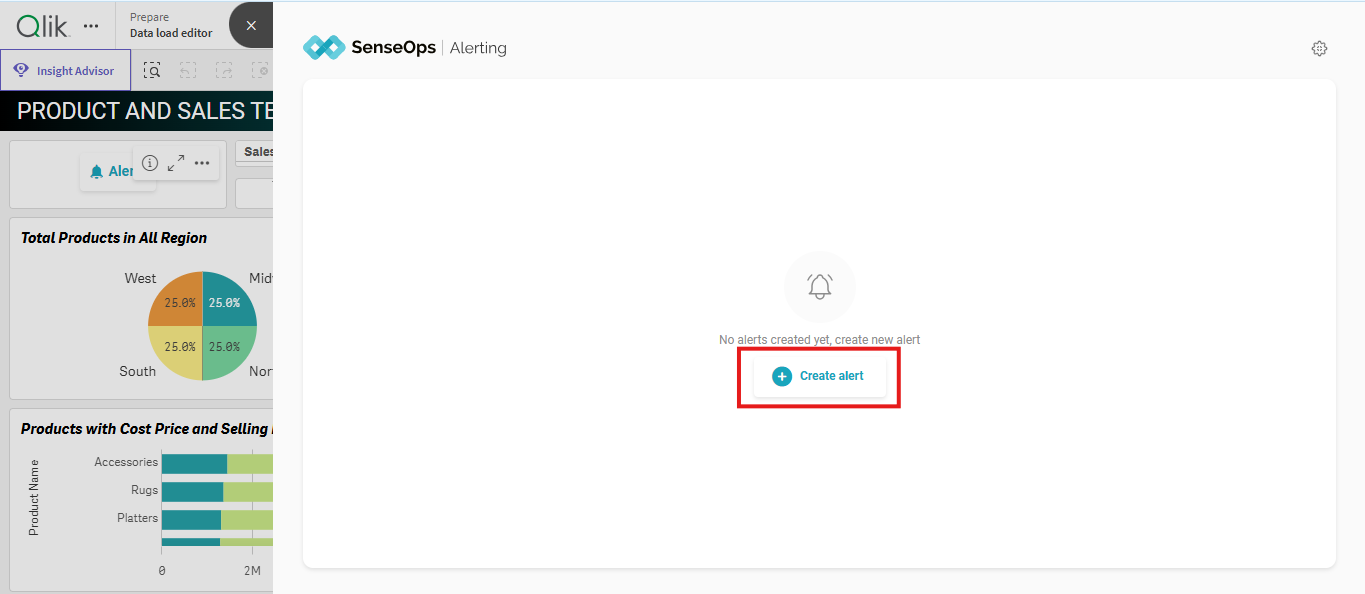Screen dimensions: 1365x594
Task: Click the 'PRODUCT AND SALES' sheet title
Action: point(145,111)
